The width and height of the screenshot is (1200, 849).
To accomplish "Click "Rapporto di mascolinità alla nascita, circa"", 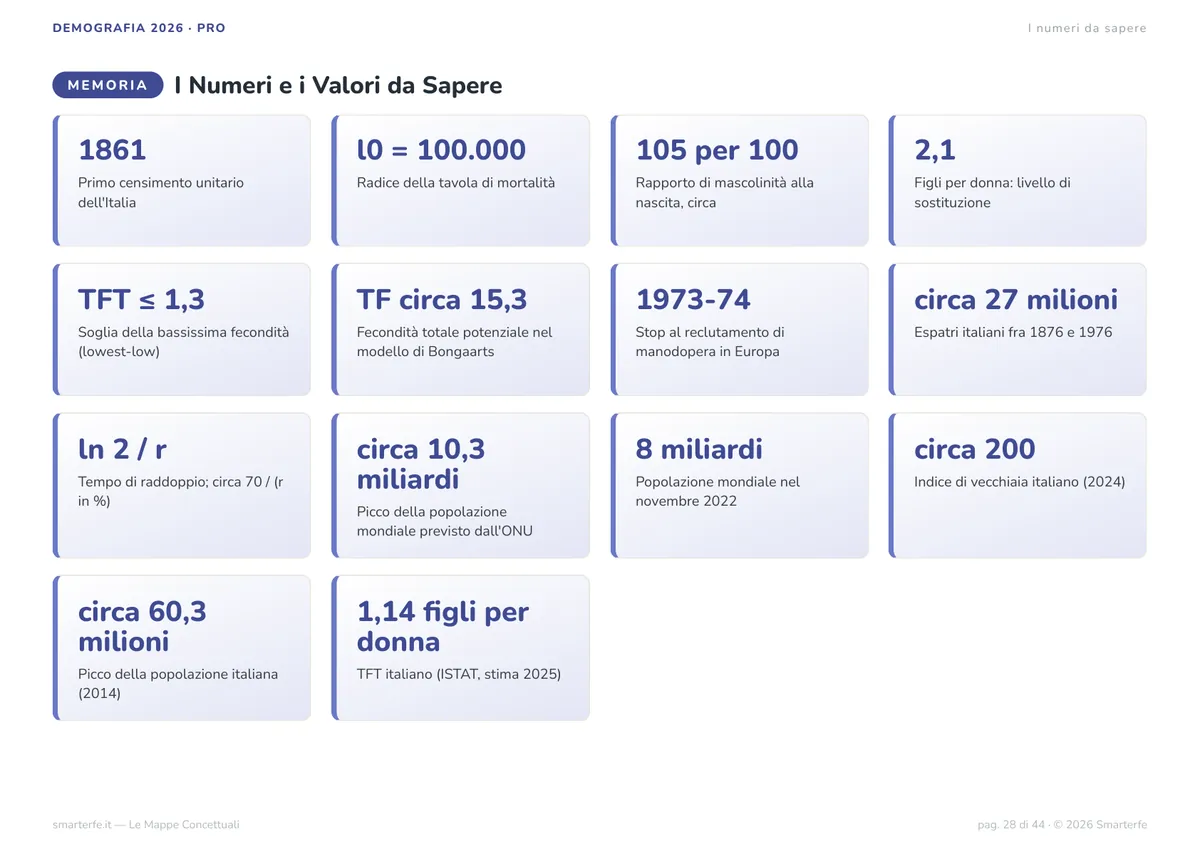I will [x=725, y=193].
